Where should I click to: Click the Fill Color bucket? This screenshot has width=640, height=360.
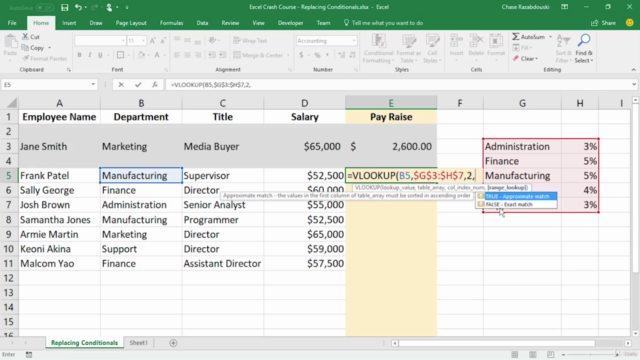tap(141, 55)
